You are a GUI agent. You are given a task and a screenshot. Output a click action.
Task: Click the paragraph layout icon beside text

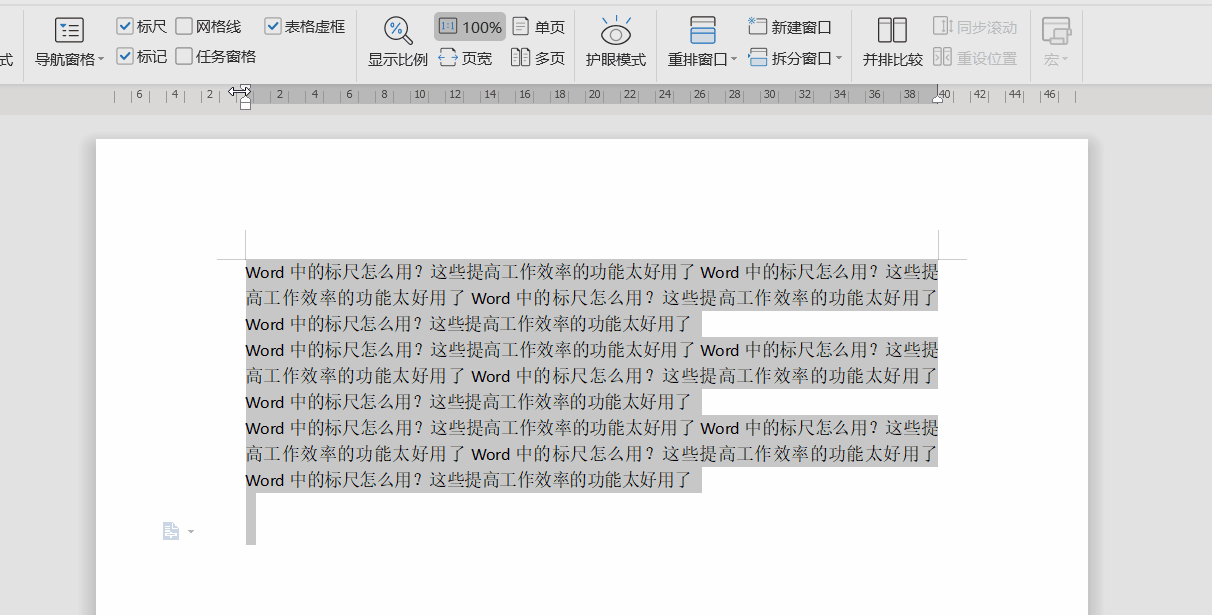pos(171,531)
